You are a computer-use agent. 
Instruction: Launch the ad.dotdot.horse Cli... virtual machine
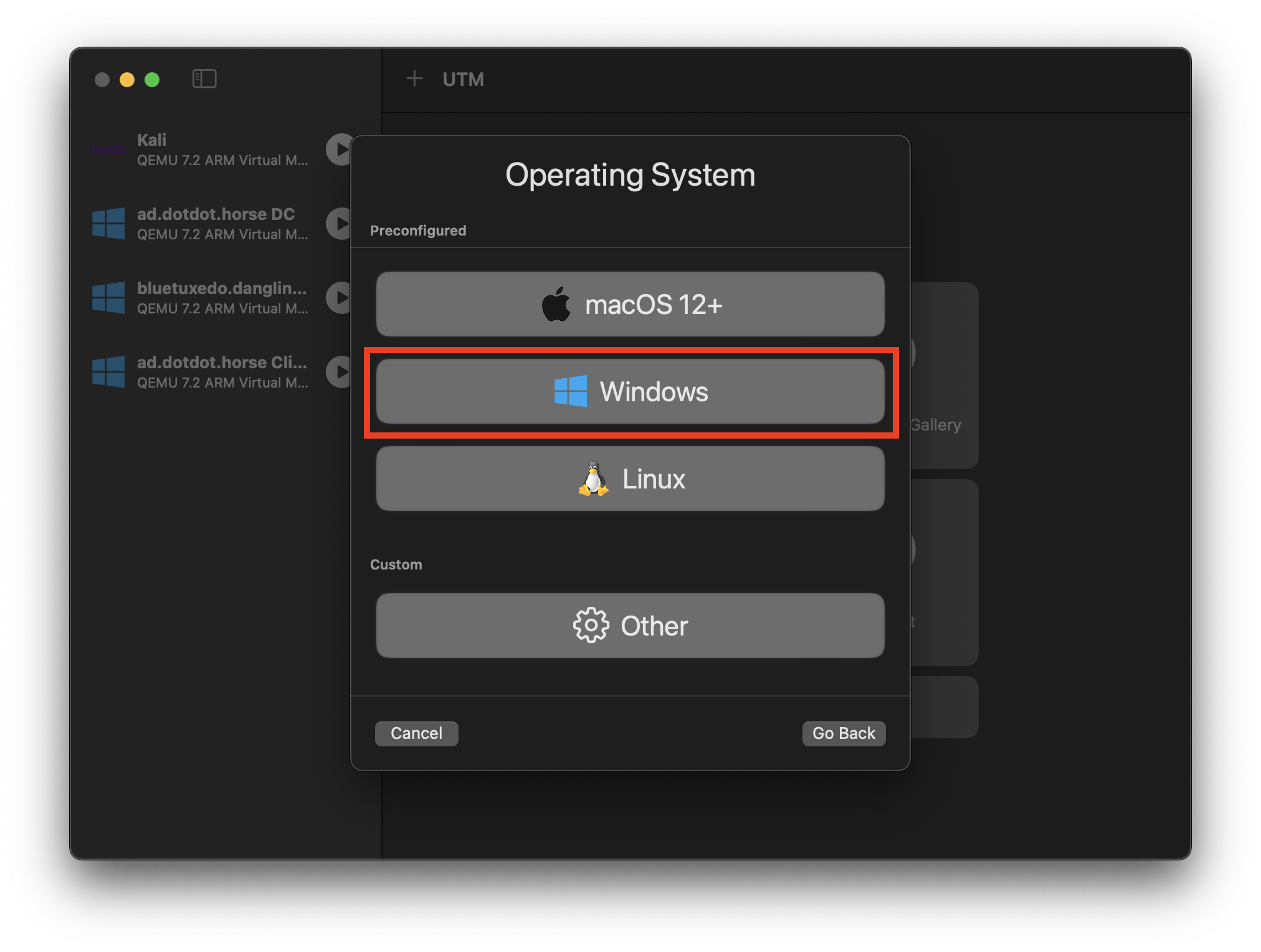click(x=340, y=372)
